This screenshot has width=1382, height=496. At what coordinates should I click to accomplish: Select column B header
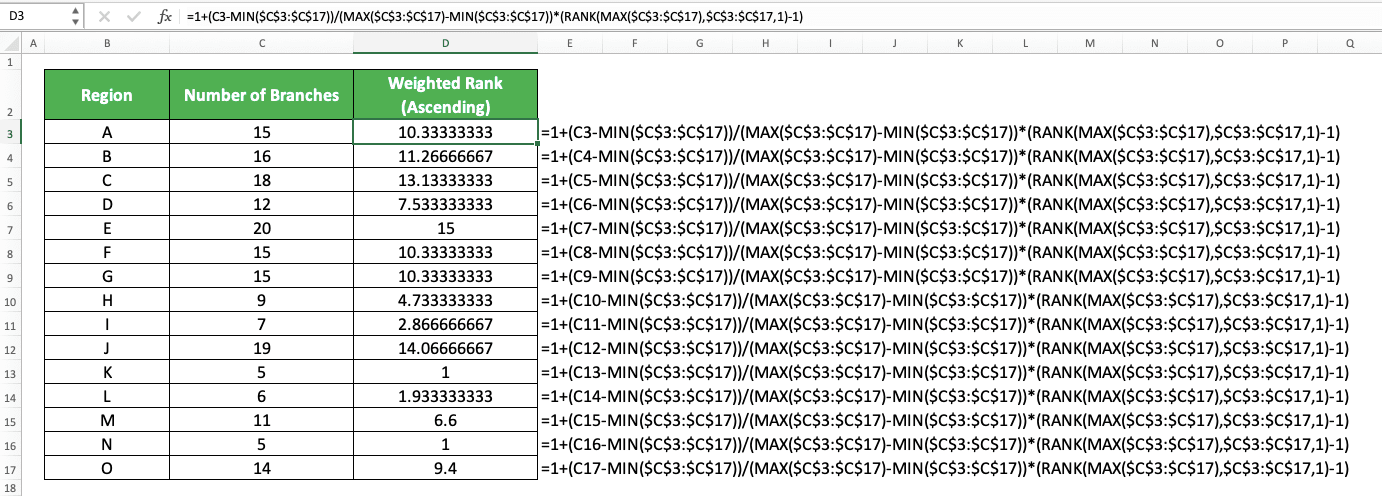(107, 43)
